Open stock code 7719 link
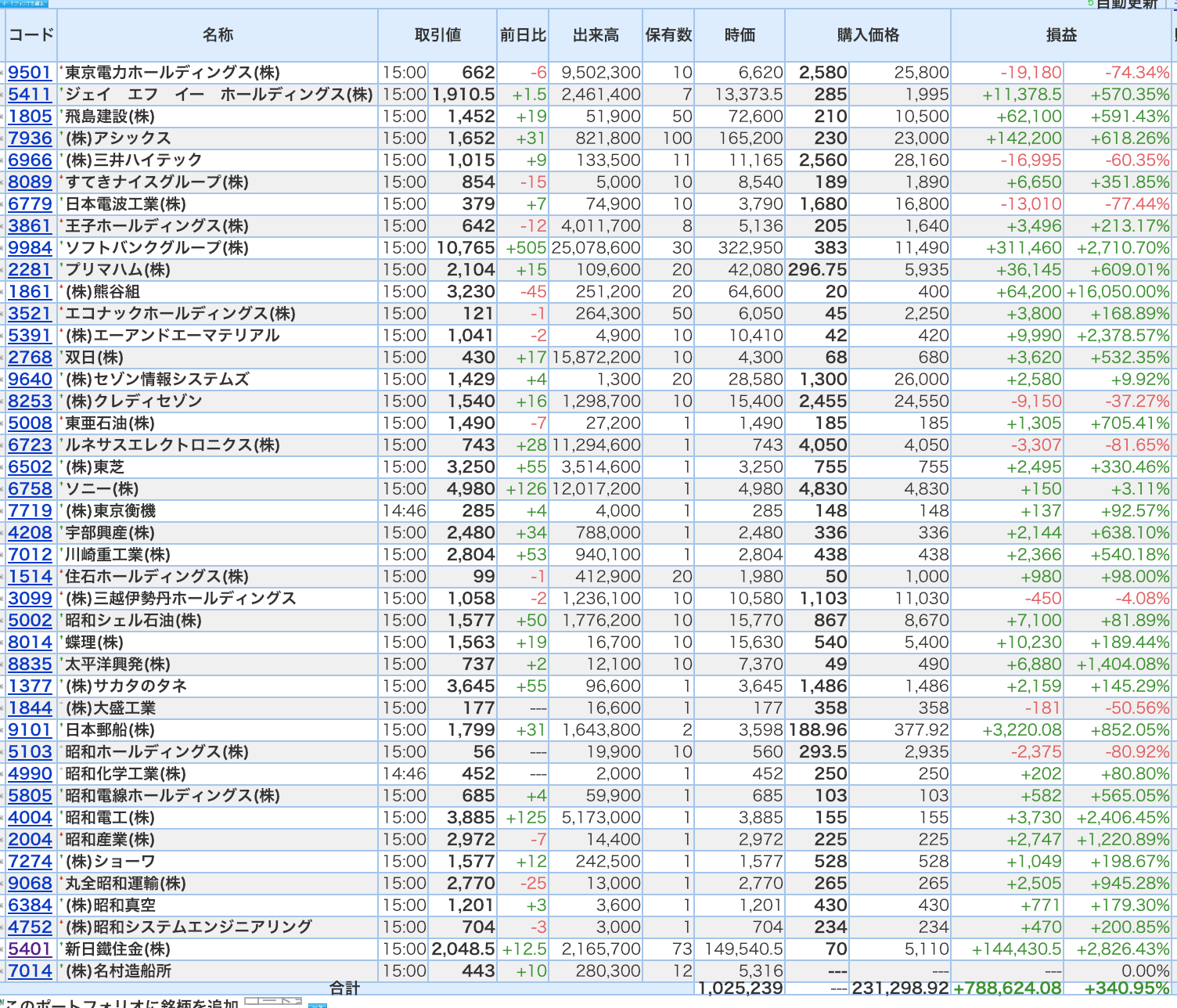The image size is (1177, 1008). click(x=30, y=511)
